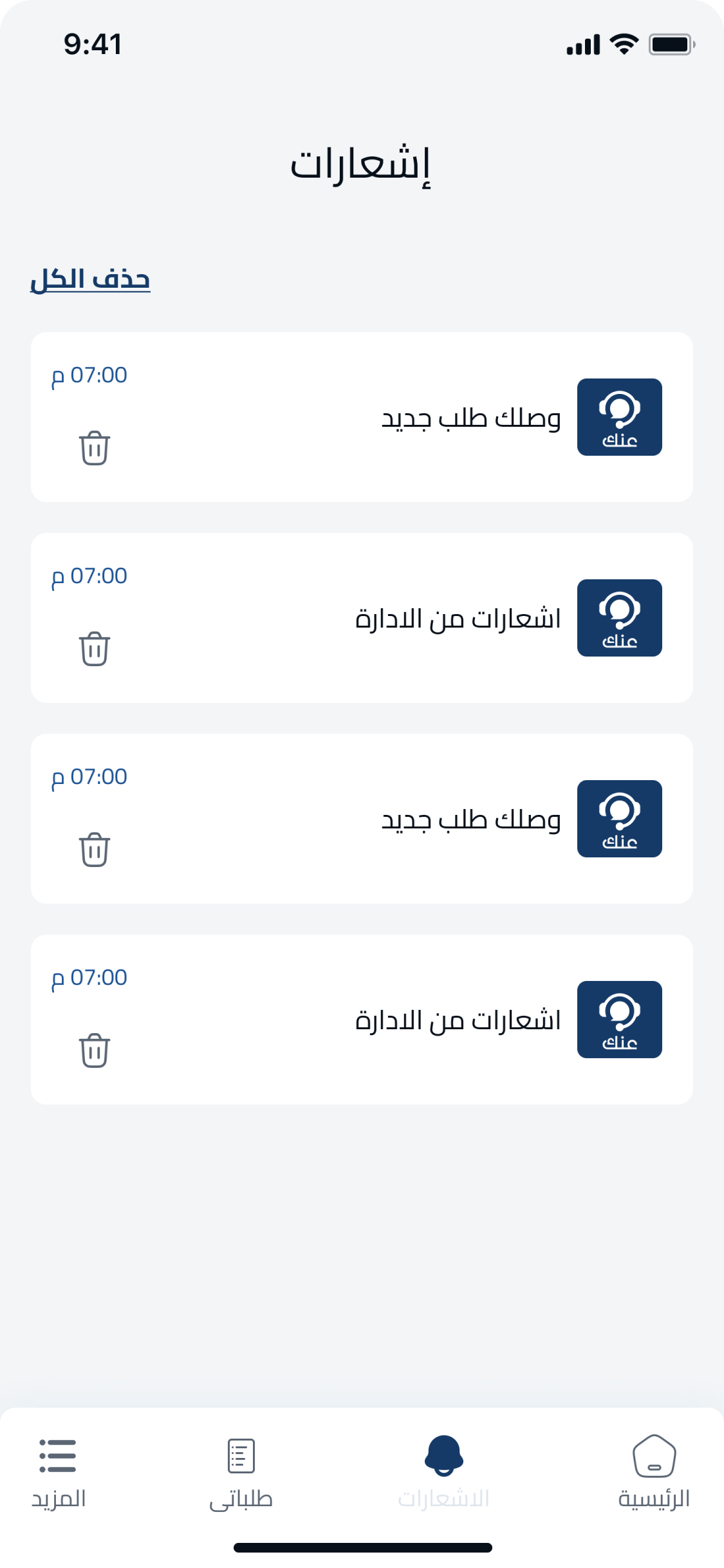Remove the third notification with trash icon

(95, 850)
